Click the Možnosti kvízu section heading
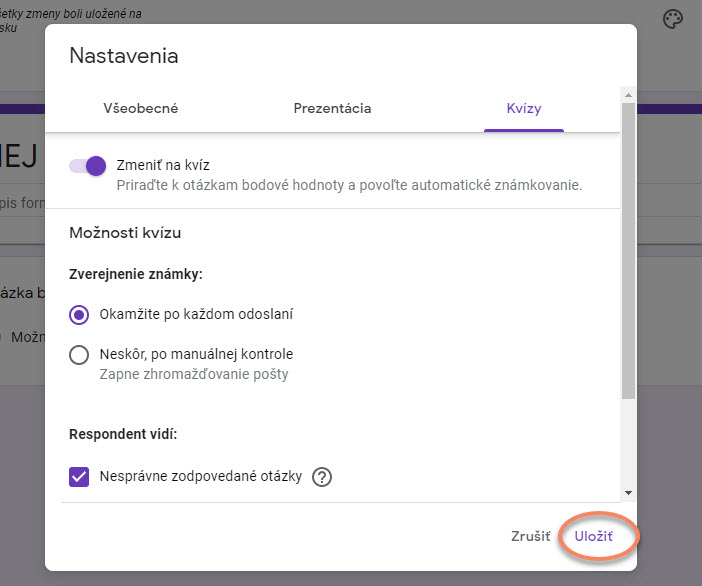The image size is (702, 586). pos(125,233)
